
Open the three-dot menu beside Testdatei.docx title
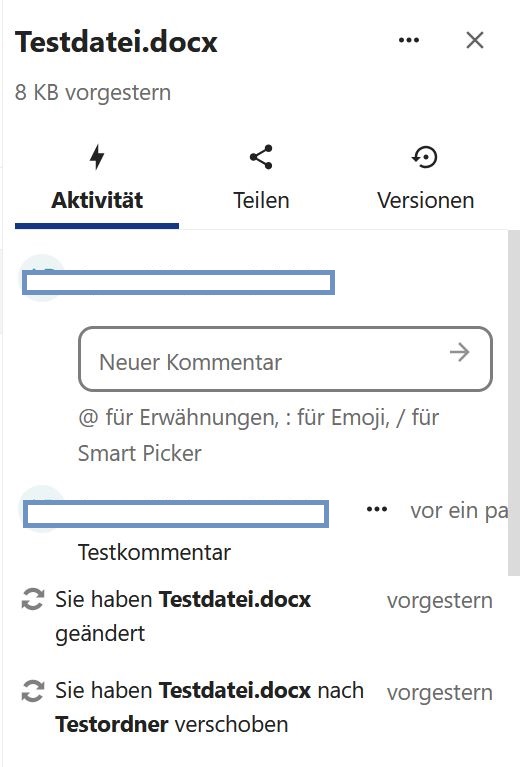pyautogui.click(x=409, y=40)
